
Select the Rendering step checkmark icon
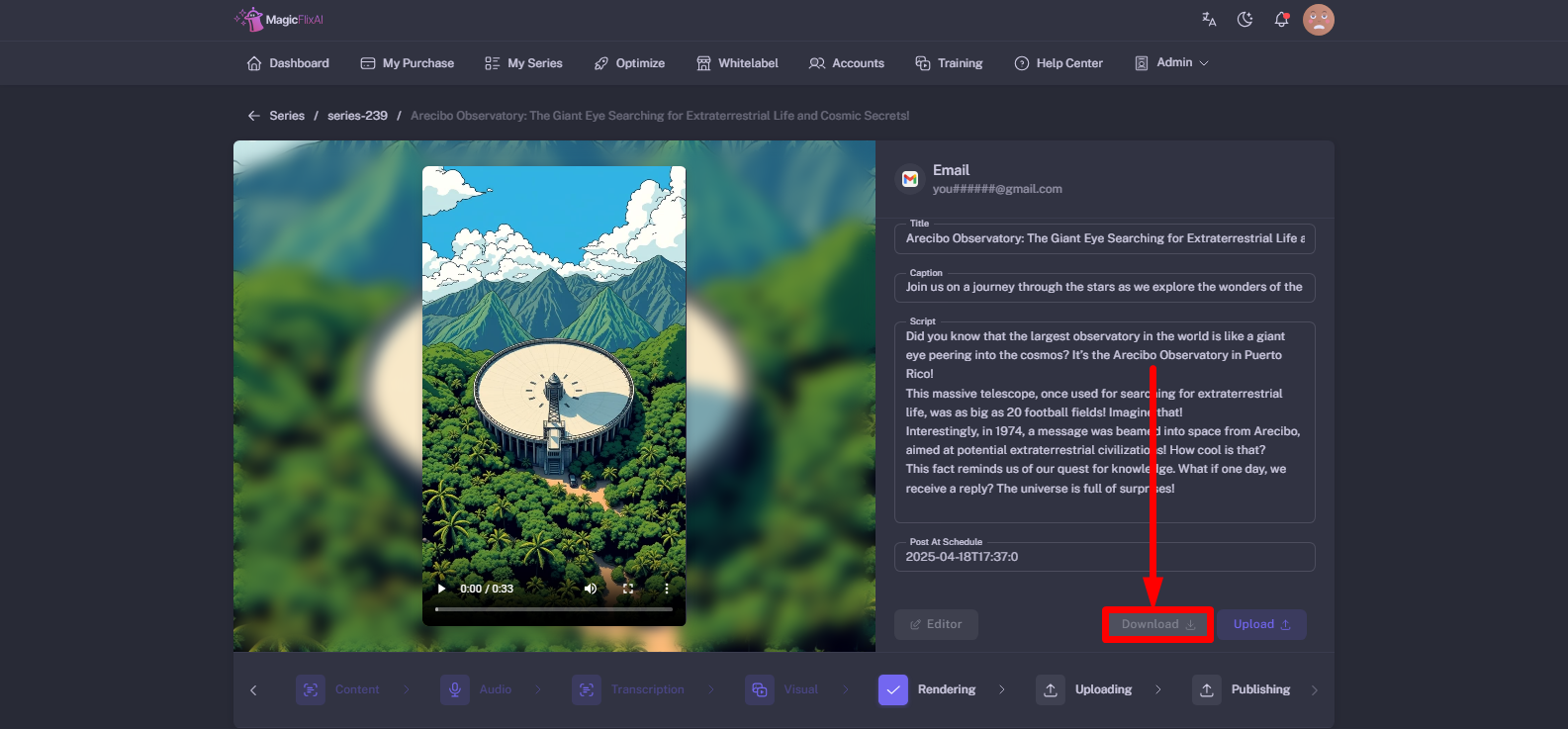892,689
